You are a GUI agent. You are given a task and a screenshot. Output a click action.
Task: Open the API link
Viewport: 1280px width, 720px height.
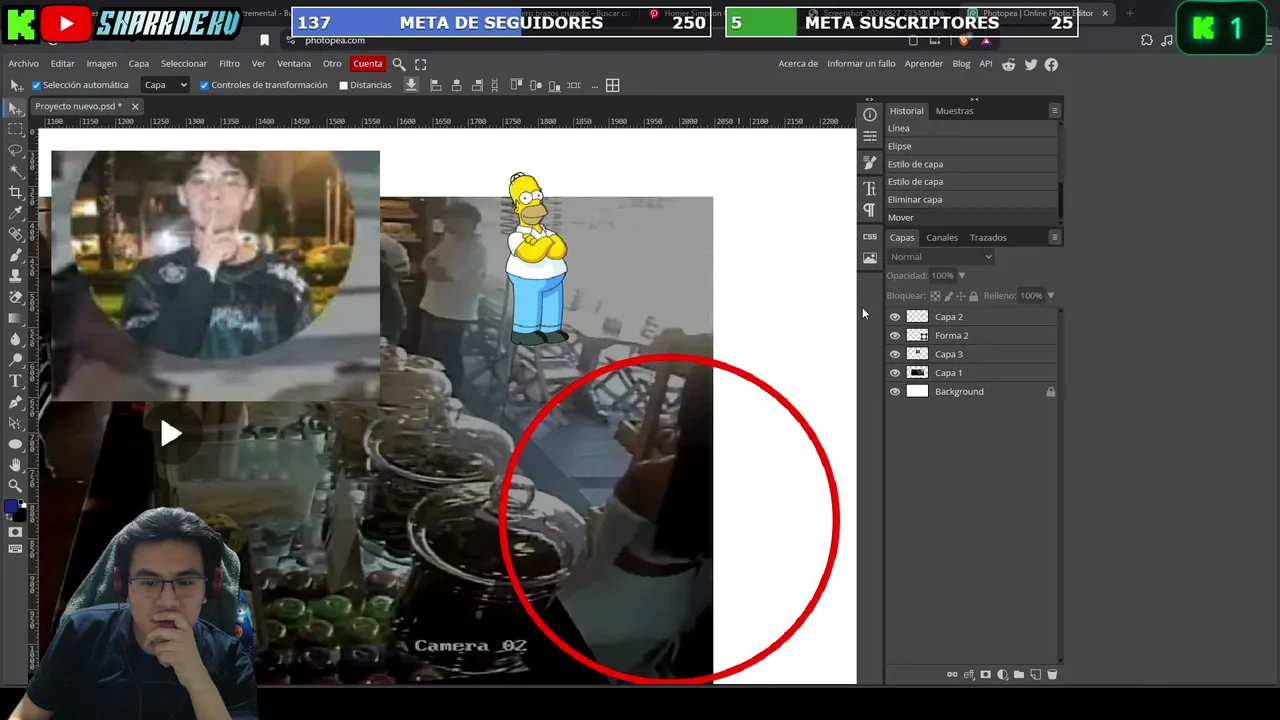(x=986, y=64)
